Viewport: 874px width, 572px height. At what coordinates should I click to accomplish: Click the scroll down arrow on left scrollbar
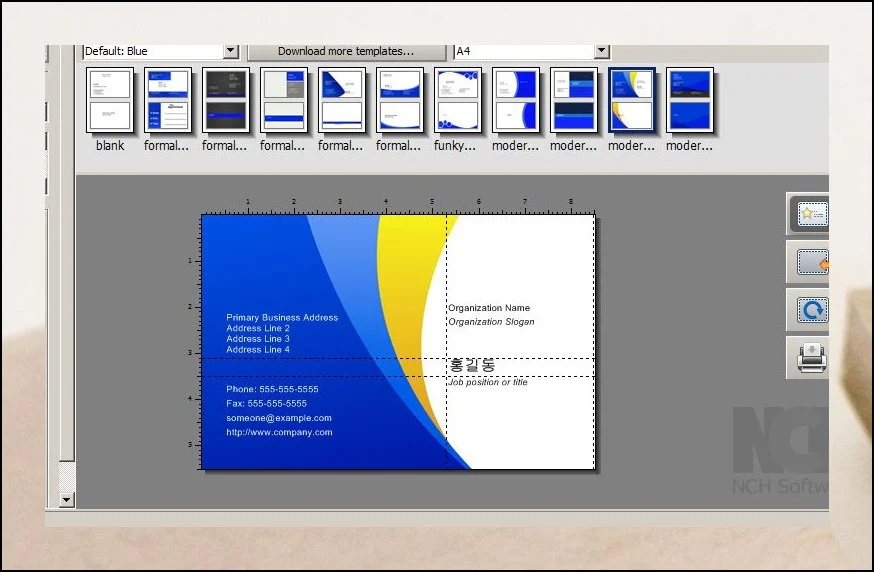tap(67, 498)
